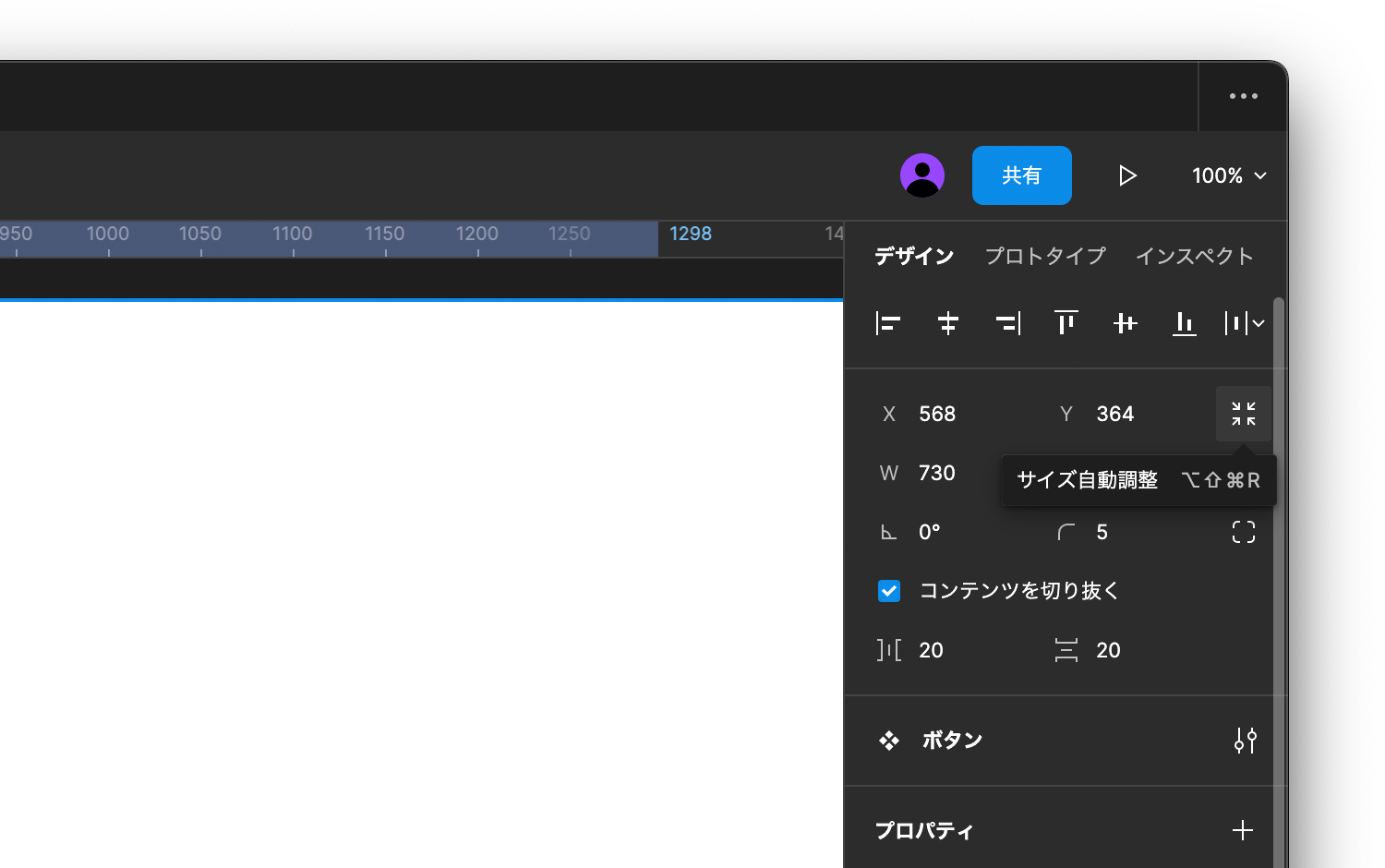Screen dimensions: 1385x868
Task: Click the right panel vertical scrollbar
Action: click(1279, 582)
